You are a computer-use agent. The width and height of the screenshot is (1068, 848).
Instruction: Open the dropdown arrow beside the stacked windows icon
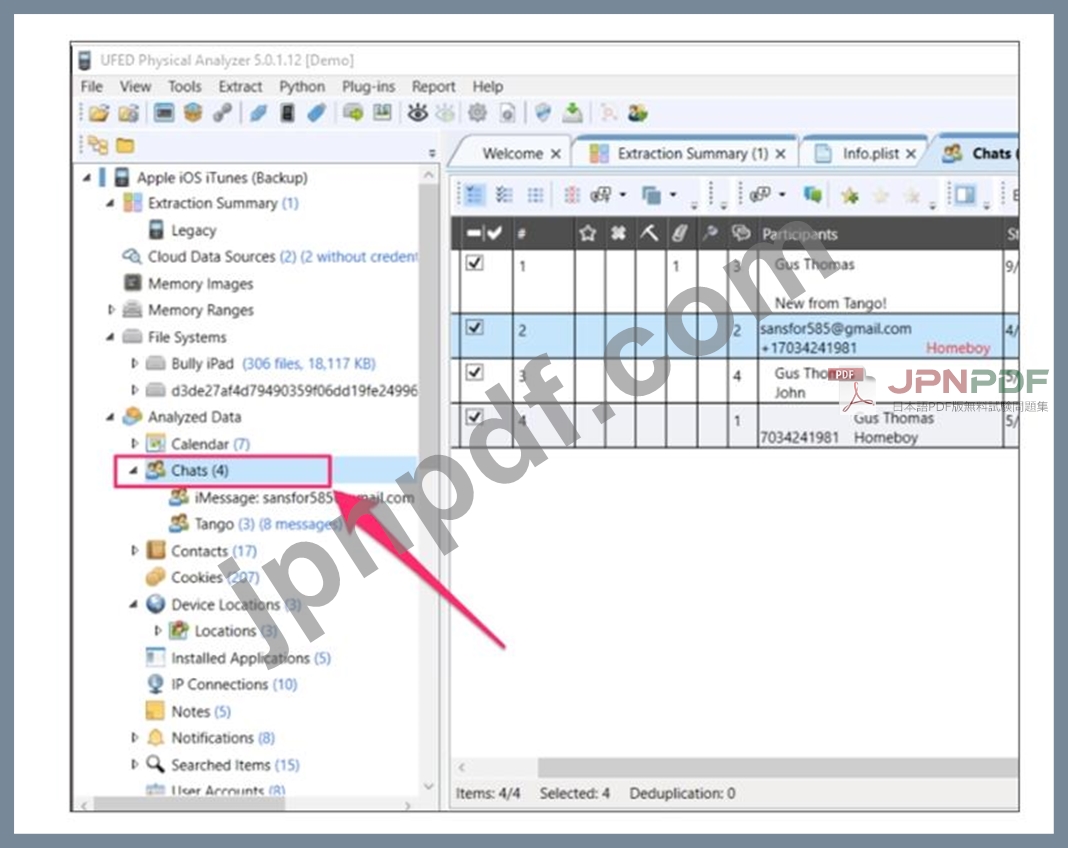(673, 195)
